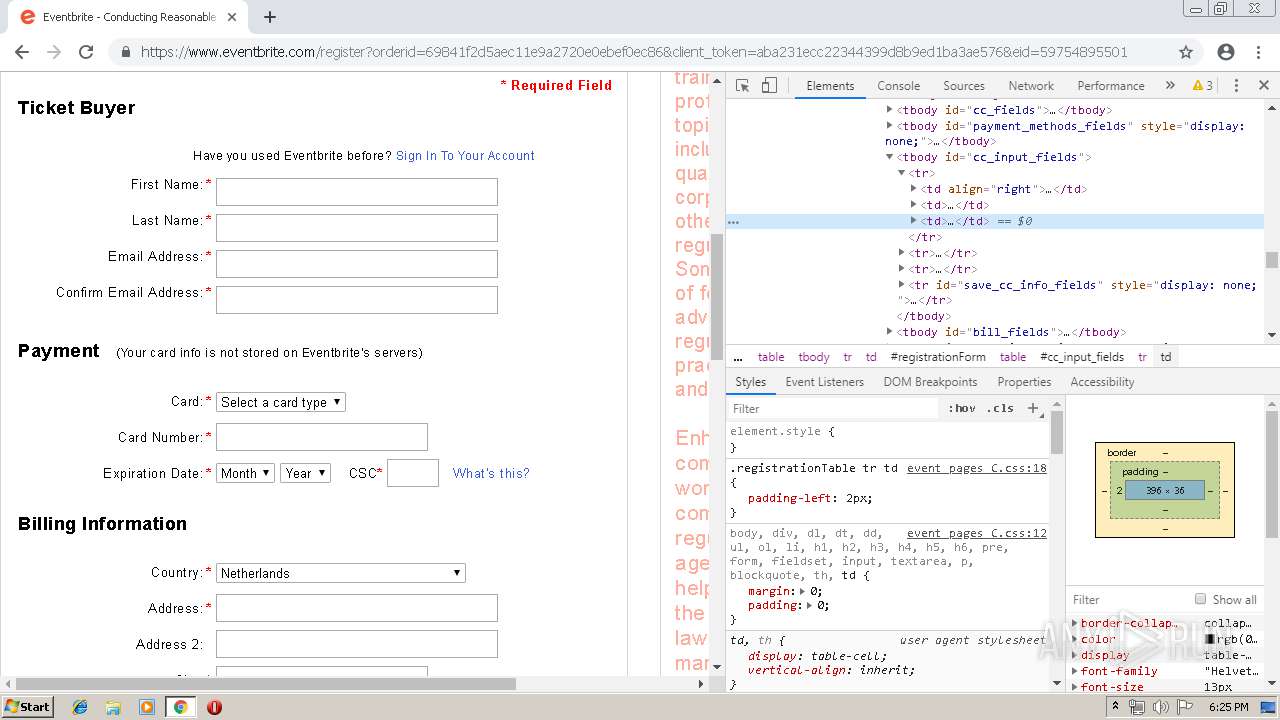This screenshot has width=1280, height=720.
Task: Close the Eventbrite browser tab
Action: pos(232,17)
